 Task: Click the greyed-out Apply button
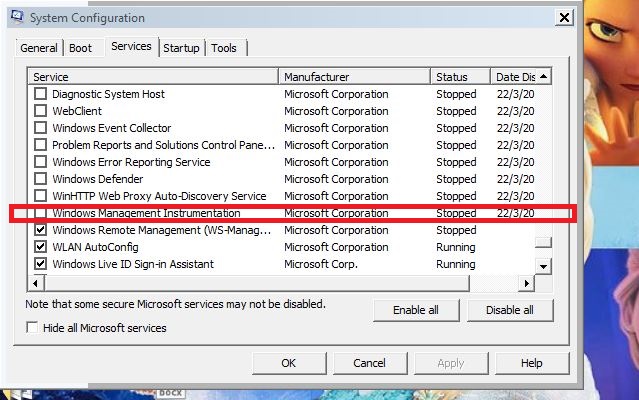click(451, 363)
